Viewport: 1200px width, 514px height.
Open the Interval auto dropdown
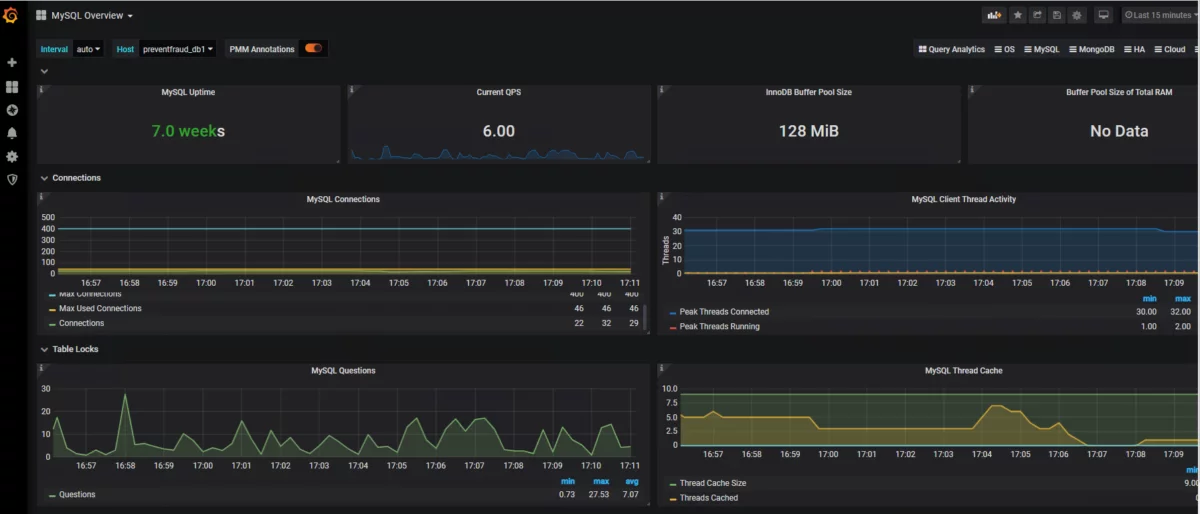pos(89,49)
